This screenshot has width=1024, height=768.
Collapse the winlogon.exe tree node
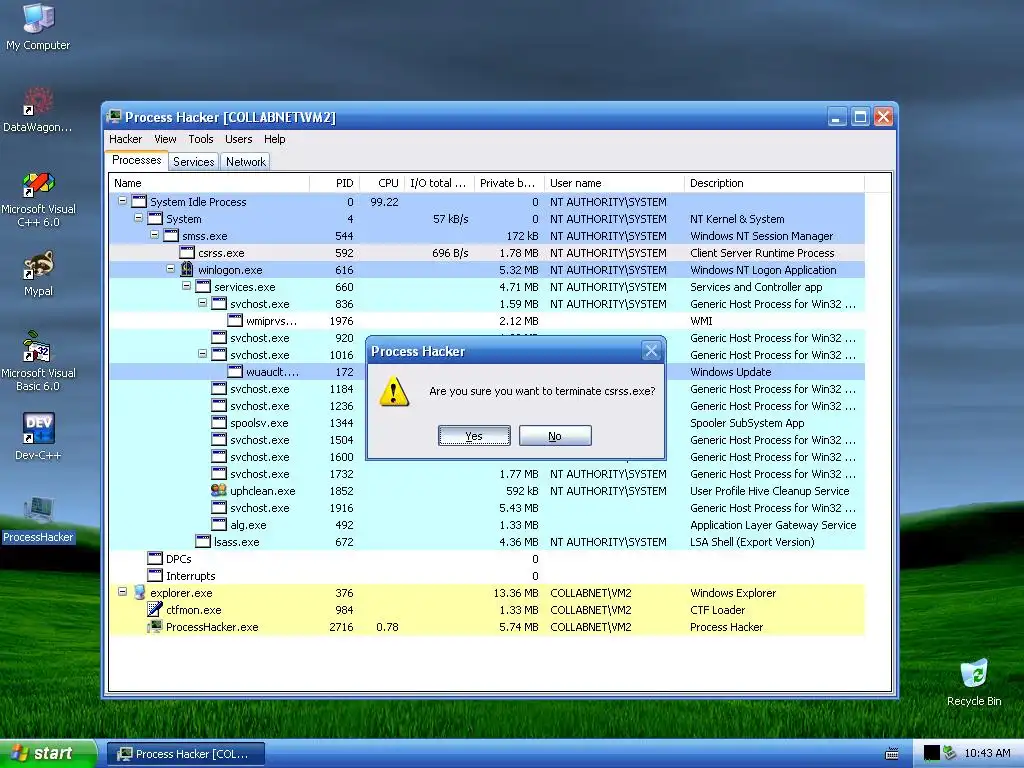[170, 269]
